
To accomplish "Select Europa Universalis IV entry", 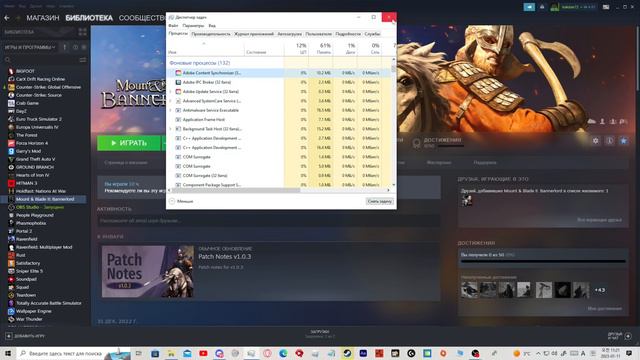I will [37, 127].
